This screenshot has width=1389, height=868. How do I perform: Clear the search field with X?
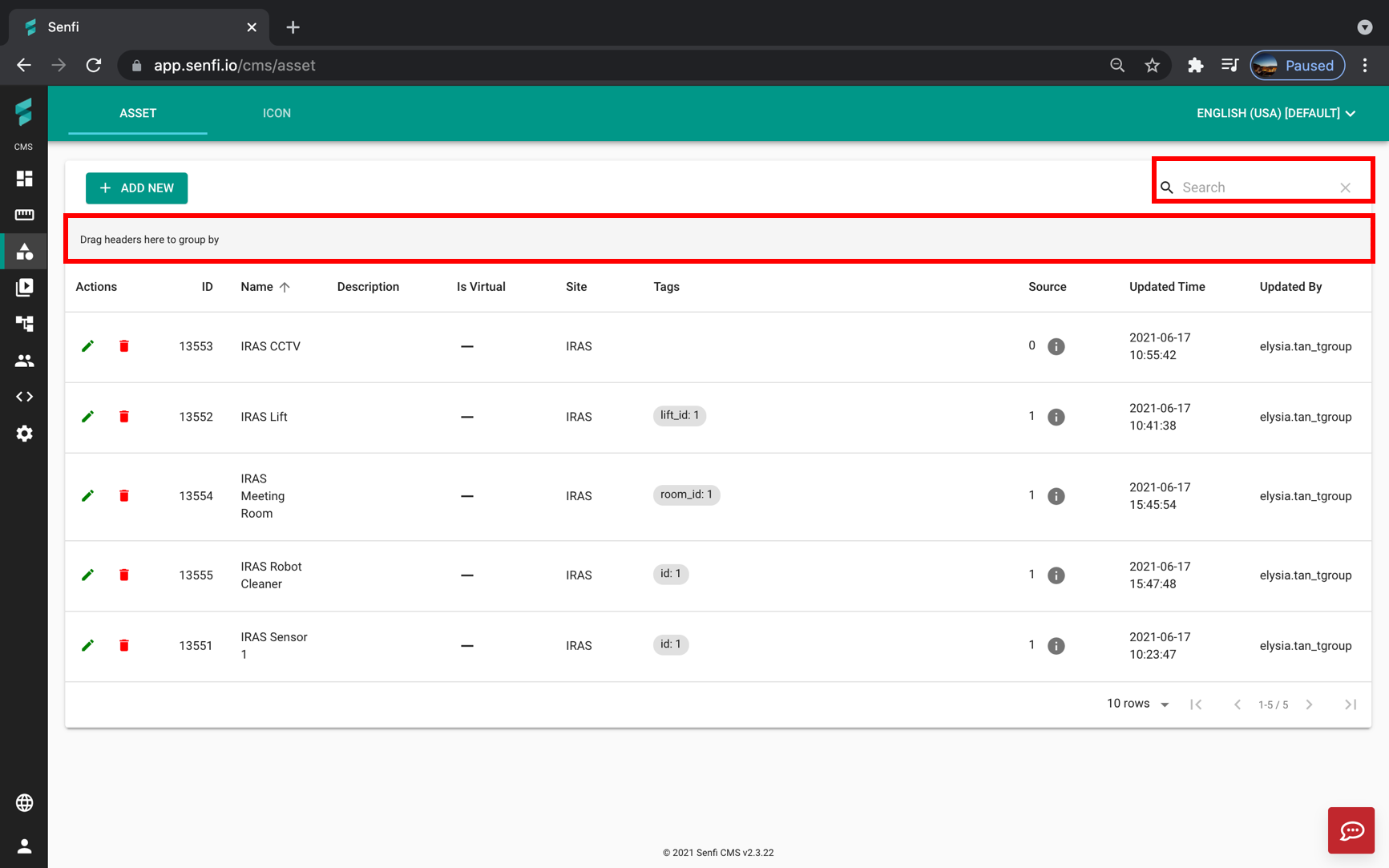pyautogui.click(x=1346, y=188)
